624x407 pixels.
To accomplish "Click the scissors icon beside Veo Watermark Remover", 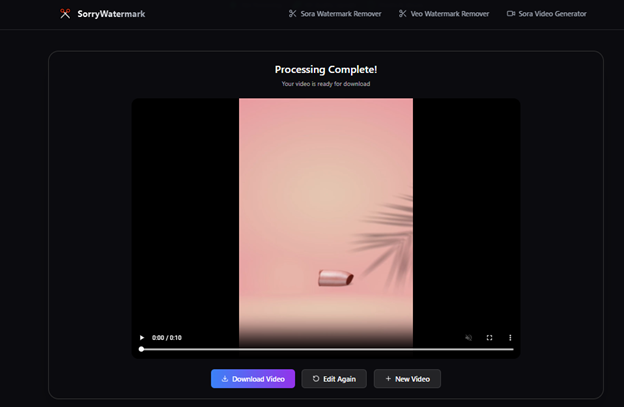I will pos(402,14).
